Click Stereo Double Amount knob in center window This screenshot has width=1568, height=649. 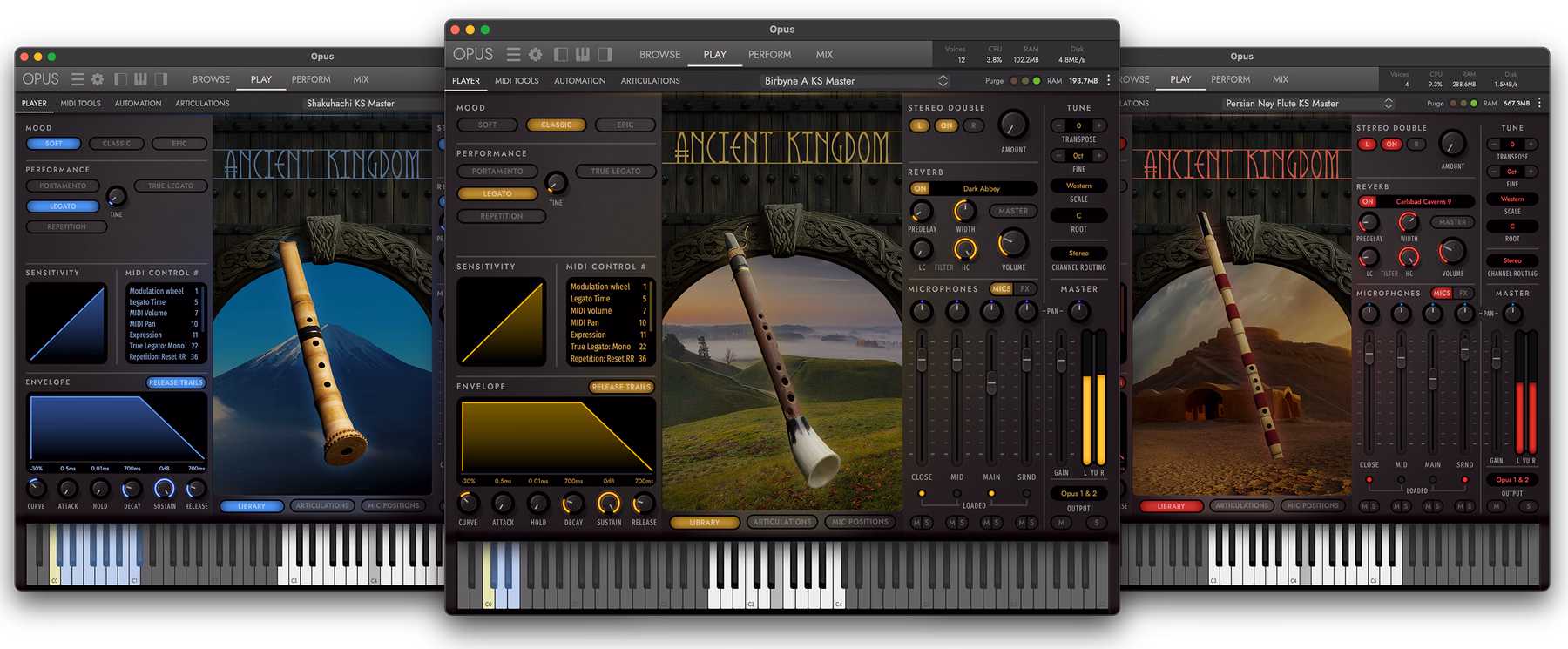[x=1012, y=125]
